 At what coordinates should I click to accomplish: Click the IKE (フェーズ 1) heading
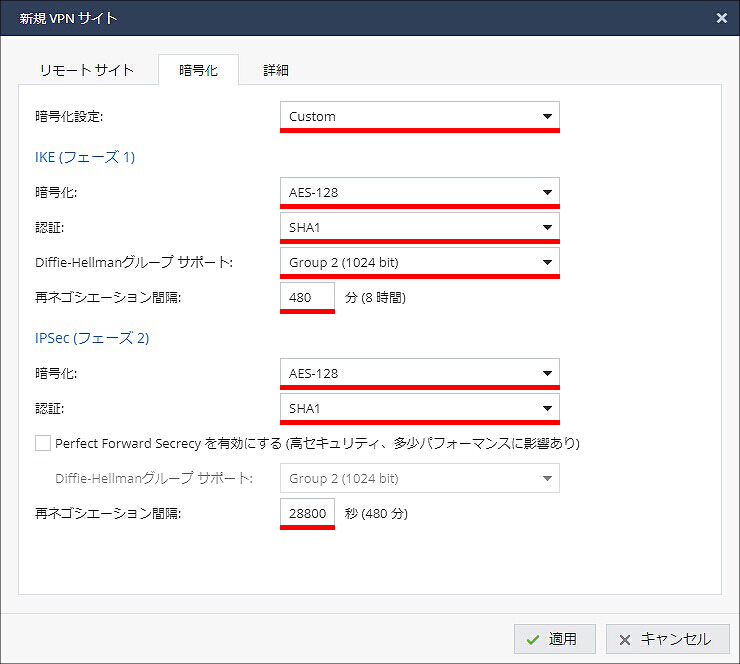85,157
